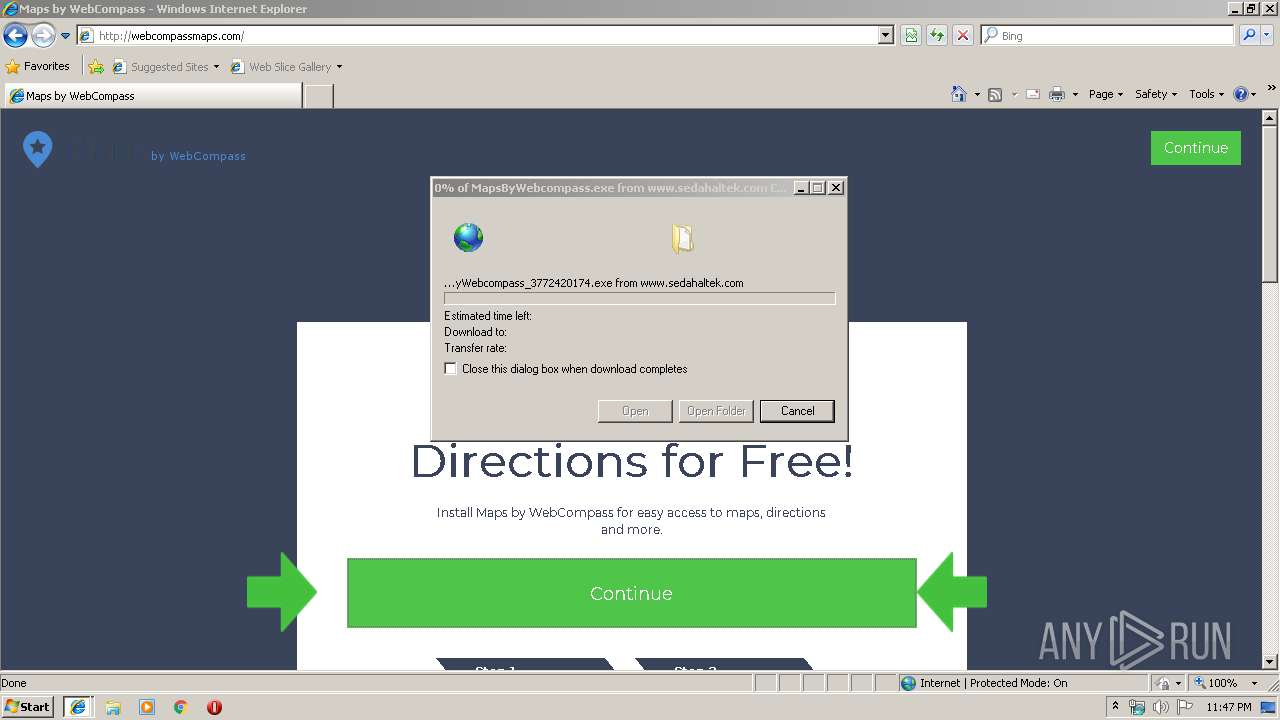The image size is (1280, 720).
Task: Click the blue map pin logo
Action: (37, 149)
